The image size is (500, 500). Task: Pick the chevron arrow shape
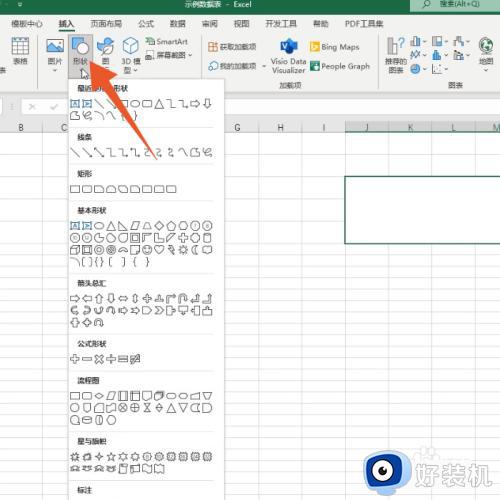click(x=159, y=311)
